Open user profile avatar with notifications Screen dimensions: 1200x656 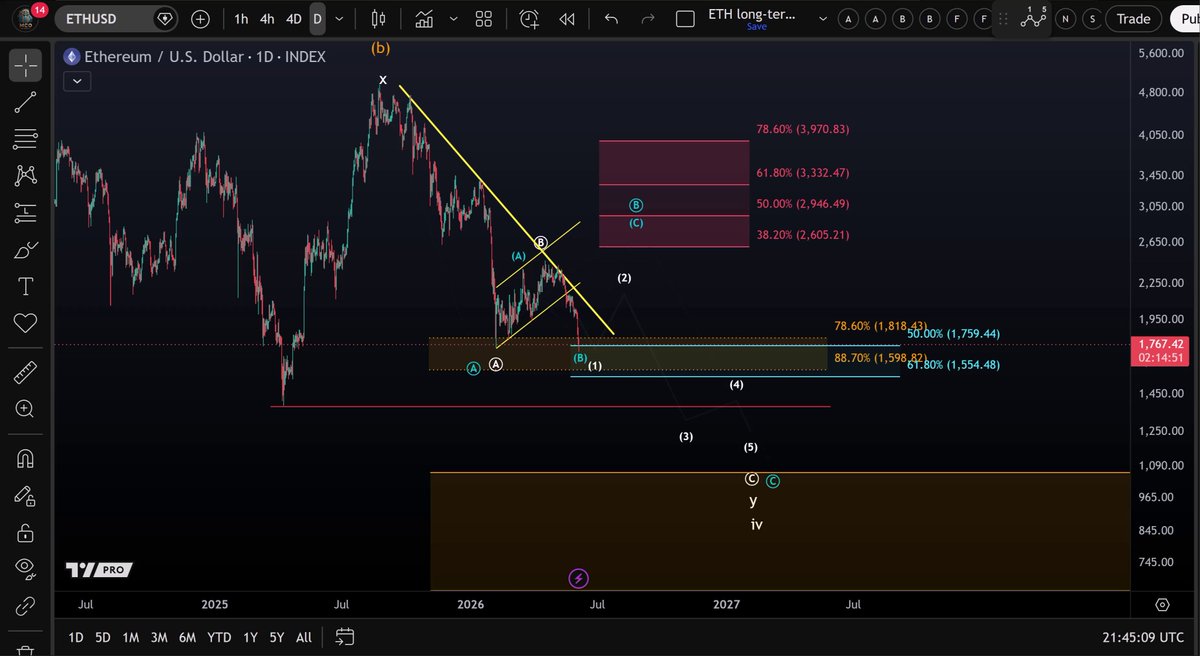[26, 18]
